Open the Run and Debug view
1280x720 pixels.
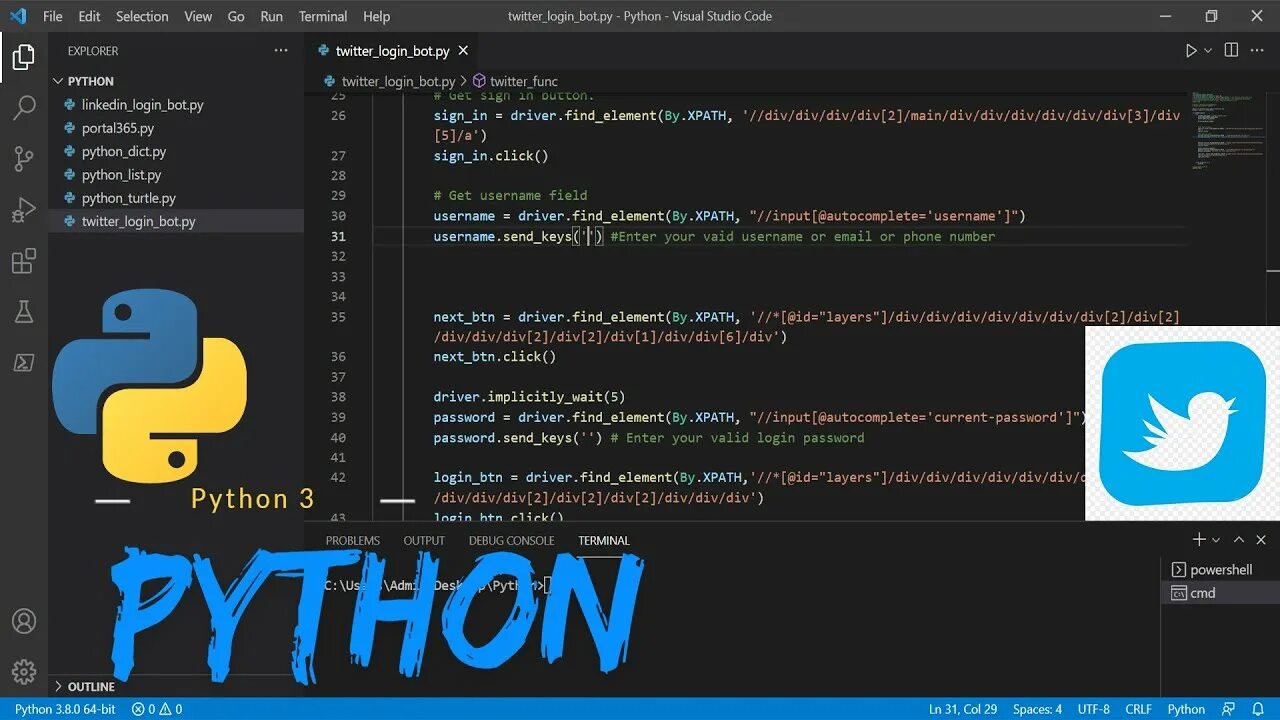[x=23, y=210]
